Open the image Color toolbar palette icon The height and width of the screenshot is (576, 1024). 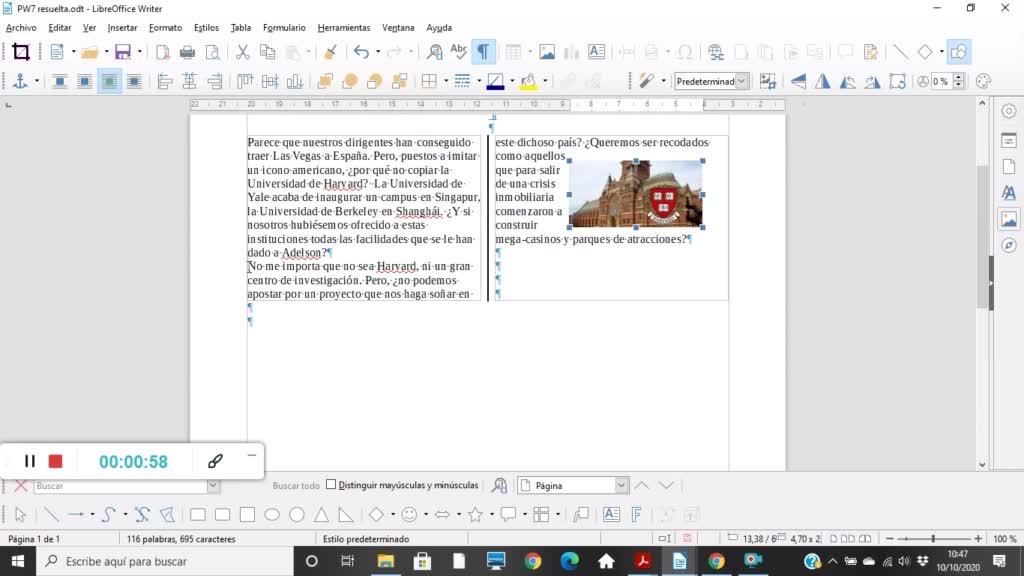coord(983,81)
